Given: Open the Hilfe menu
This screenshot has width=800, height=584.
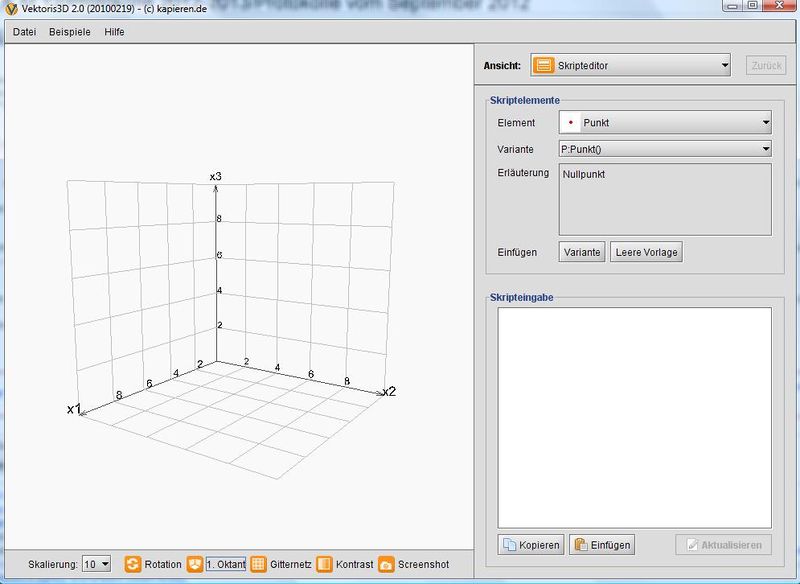Looking at the screenshot, I should tap(114, 32).
